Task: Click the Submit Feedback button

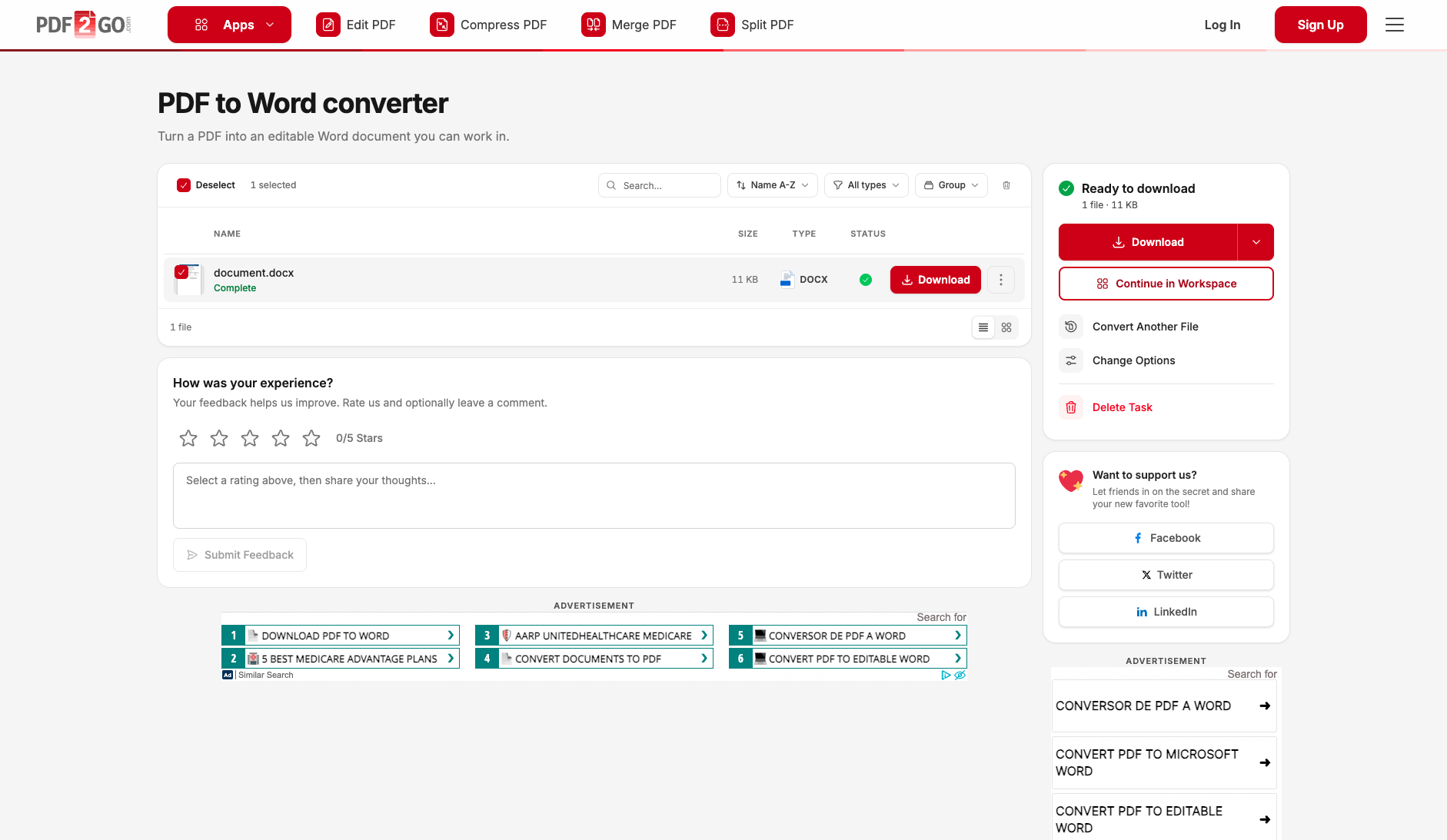Action: coord(240,555)
